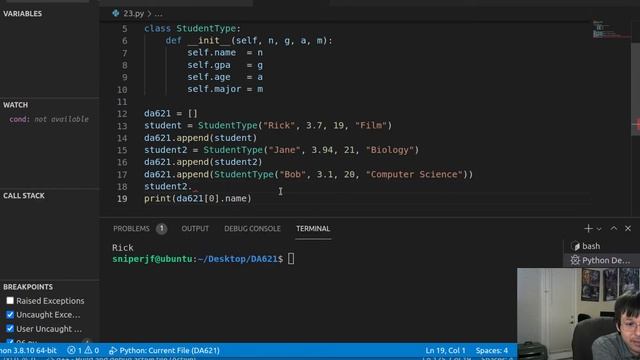Collapse the VARIABLES section header
640x360 pixels.
point(22,13)
